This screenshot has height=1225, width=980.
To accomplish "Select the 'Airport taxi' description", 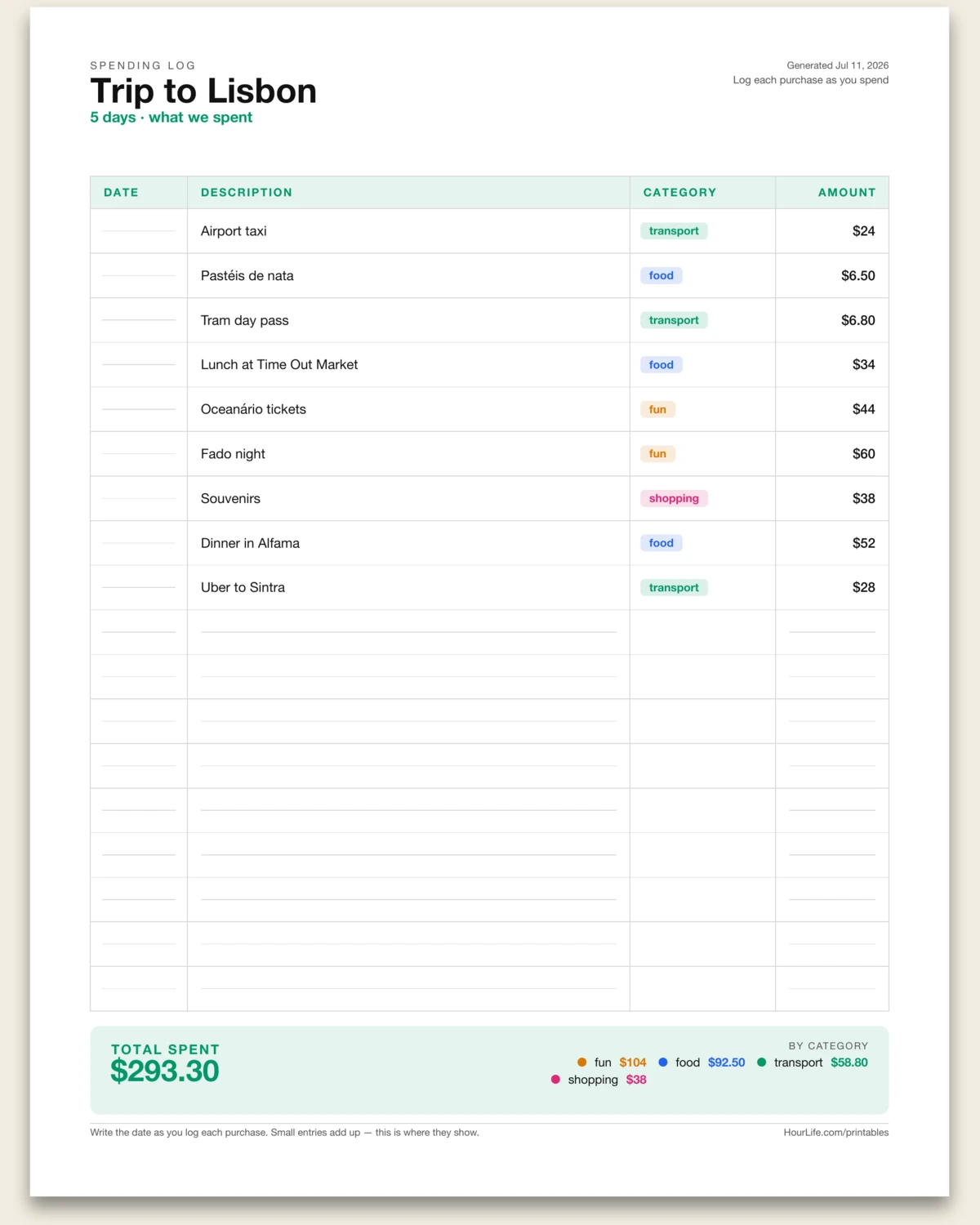I will (234, 231).
